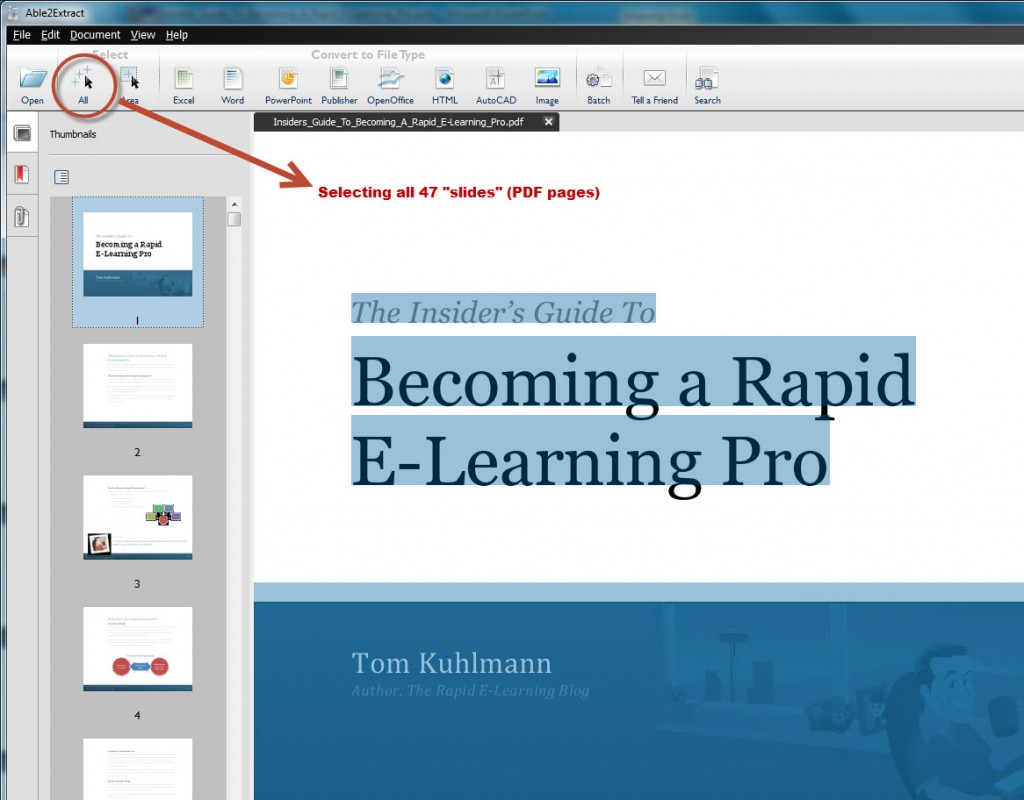Click the thumbnail options list icon
Viewport: 1024px width, 800px height.
pyautogui.click(x=61, y=176)
